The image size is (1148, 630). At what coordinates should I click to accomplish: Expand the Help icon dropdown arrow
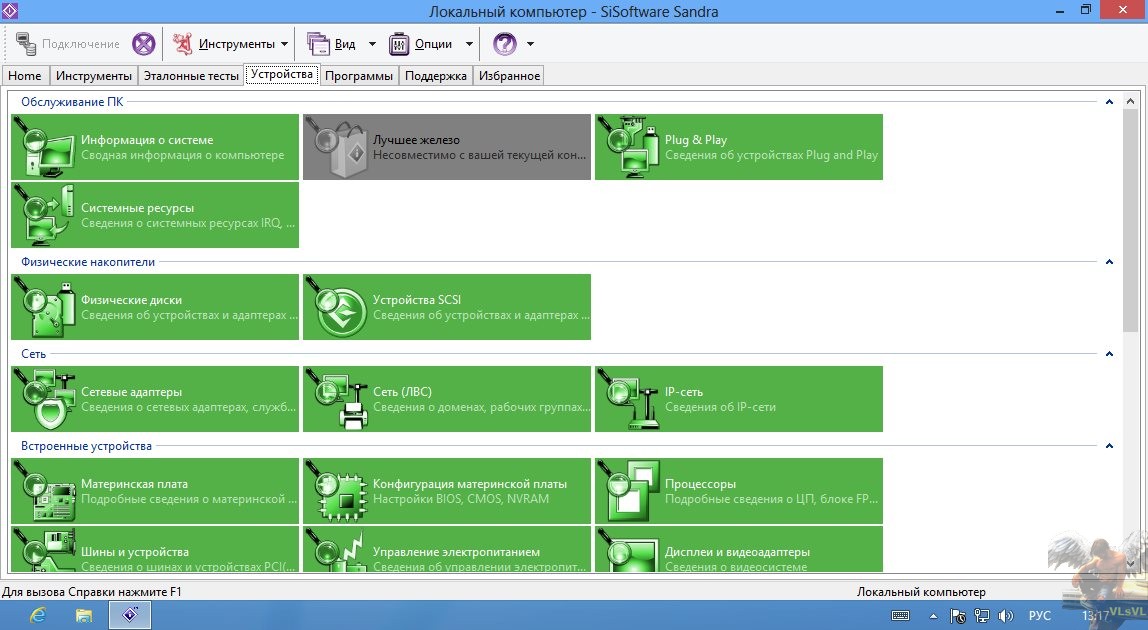pos(530,44)
